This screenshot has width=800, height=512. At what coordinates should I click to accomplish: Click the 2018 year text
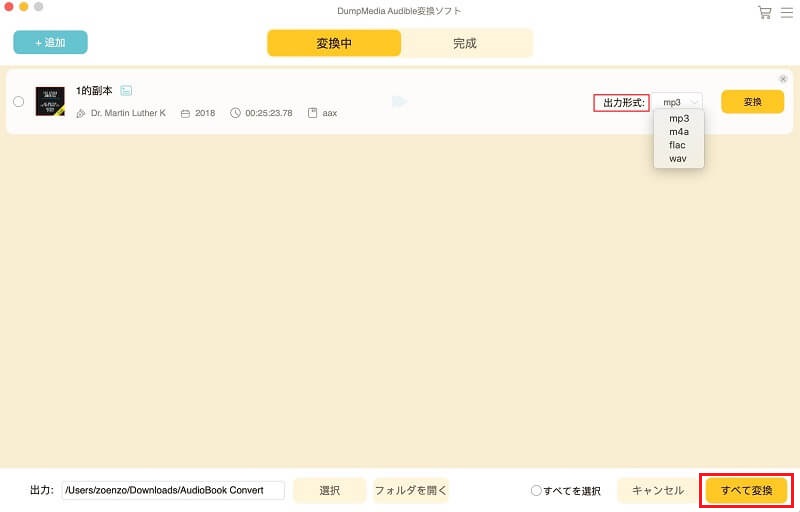tap(205, 113)
